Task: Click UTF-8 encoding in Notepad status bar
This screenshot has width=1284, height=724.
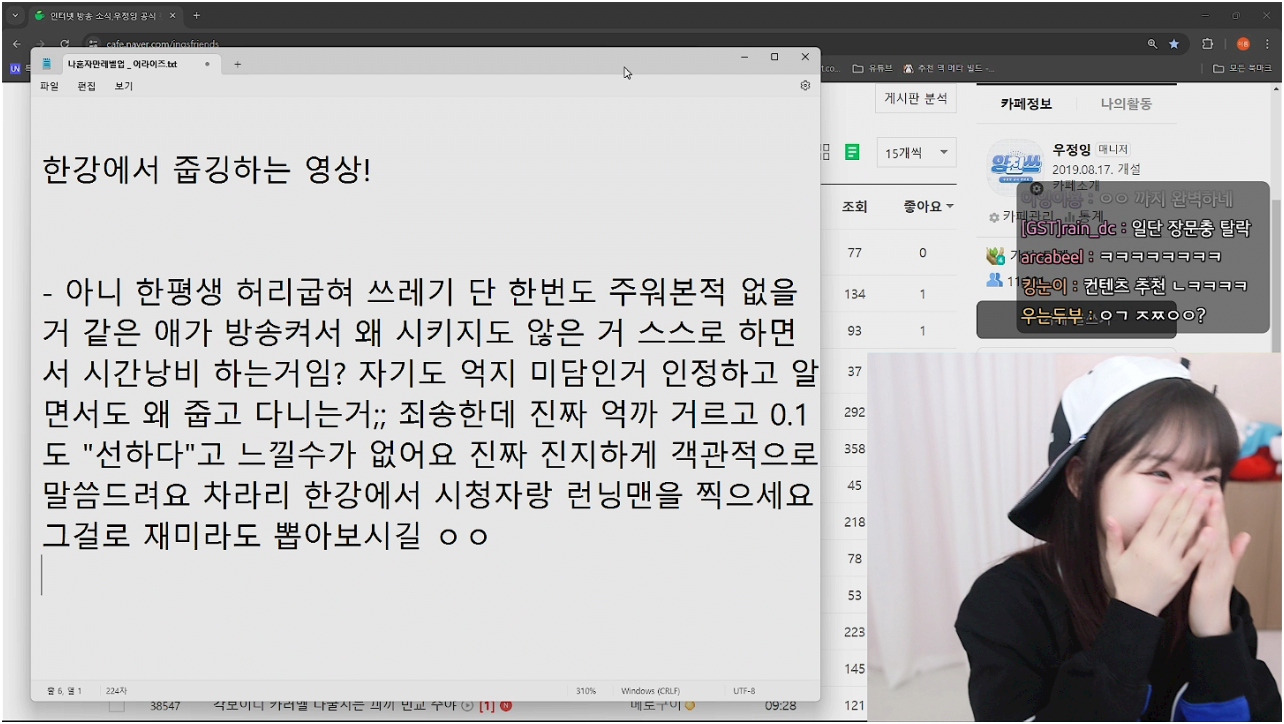Action: click(x=743, y=689)
